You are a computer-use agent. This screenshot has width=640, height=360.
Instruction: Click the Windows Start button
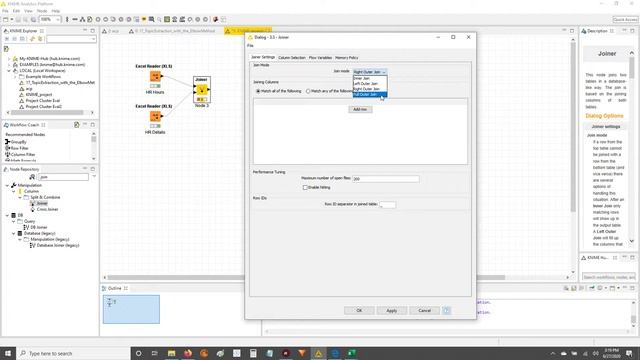[x=8, y=353]
